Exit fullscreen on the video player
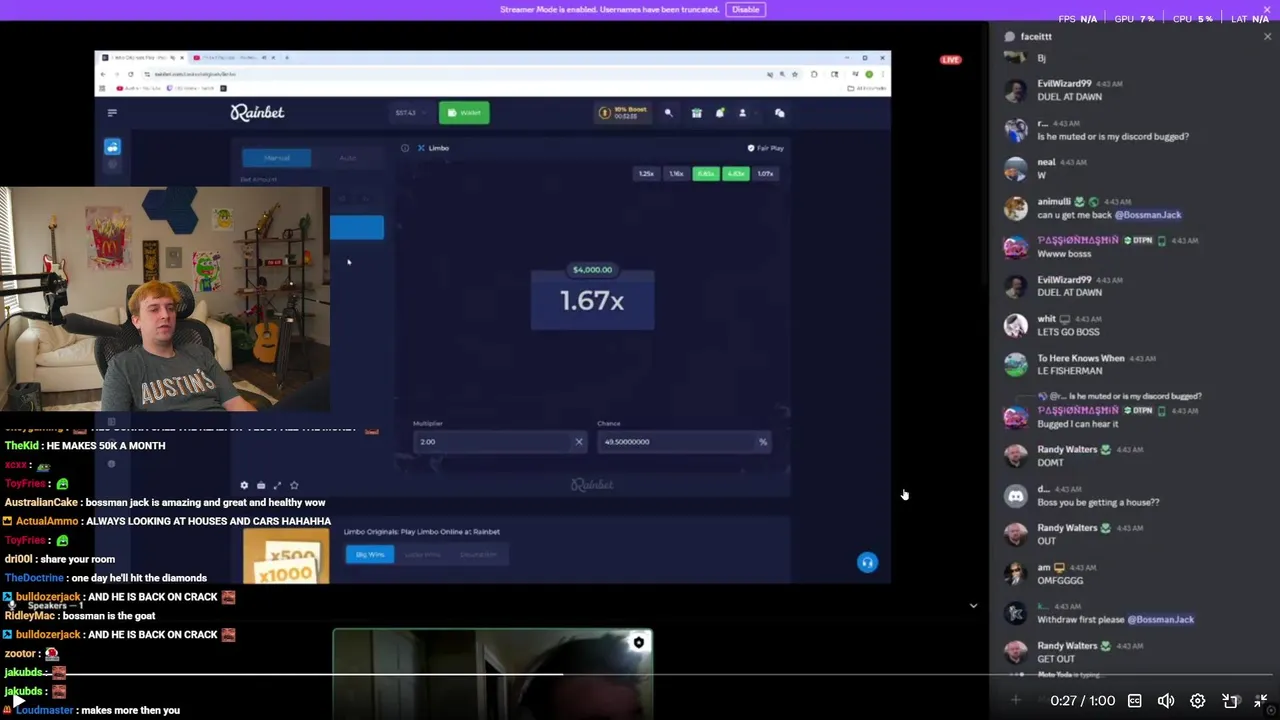 pos(1261,701)
